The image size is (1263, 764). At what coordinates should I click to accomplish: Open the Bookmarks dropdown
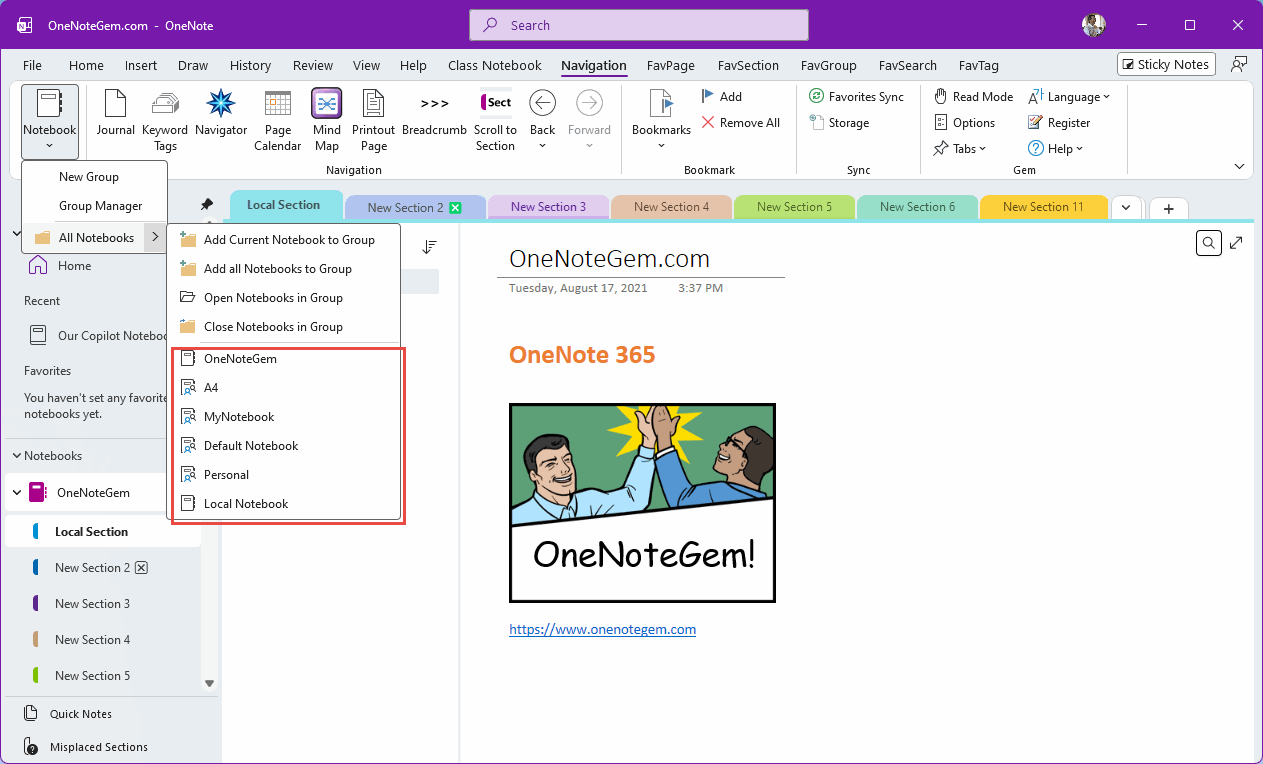coord(661,120)
